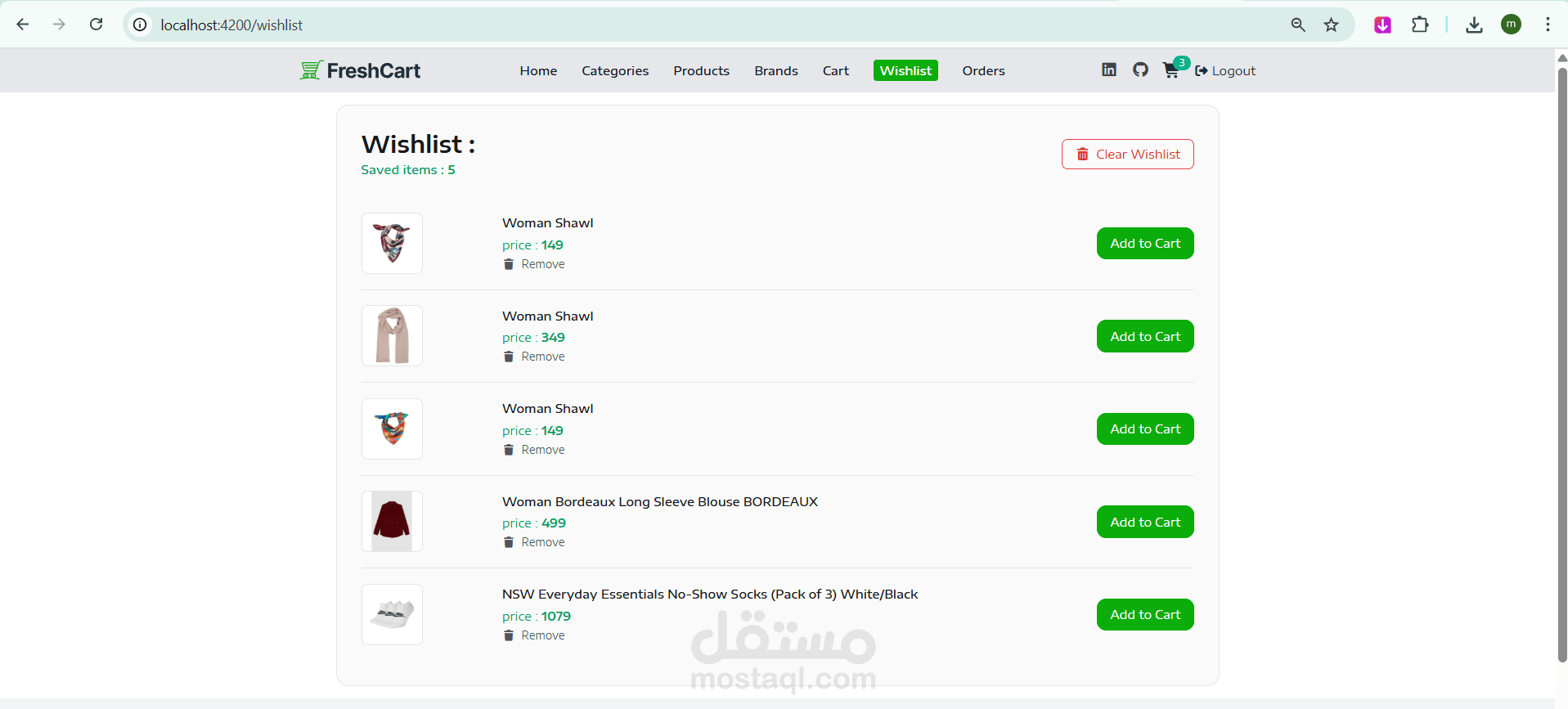Show browser downloads tray

(1474, 25)
